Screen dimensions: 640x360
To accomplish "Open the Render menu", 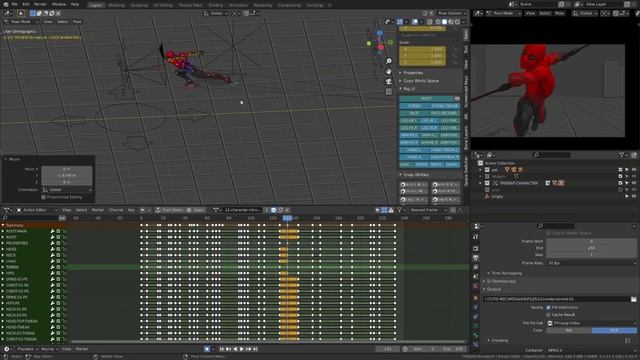I will 40,4.
